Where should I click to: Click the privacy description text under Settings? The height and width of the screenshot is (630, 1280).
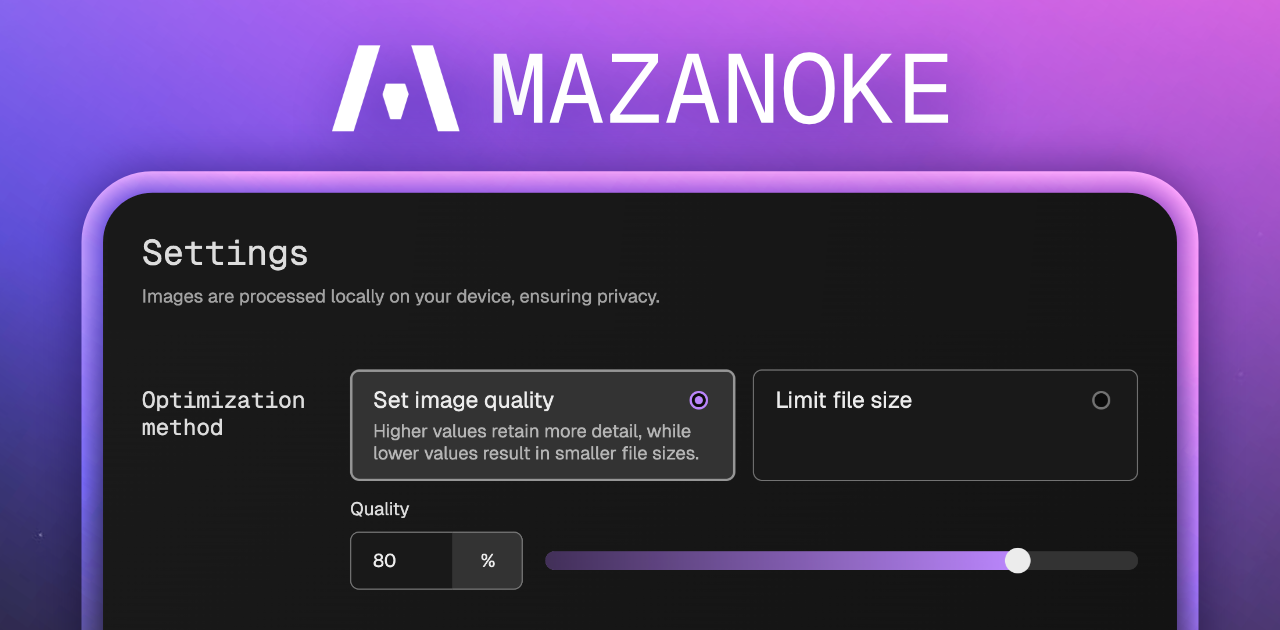402,296
